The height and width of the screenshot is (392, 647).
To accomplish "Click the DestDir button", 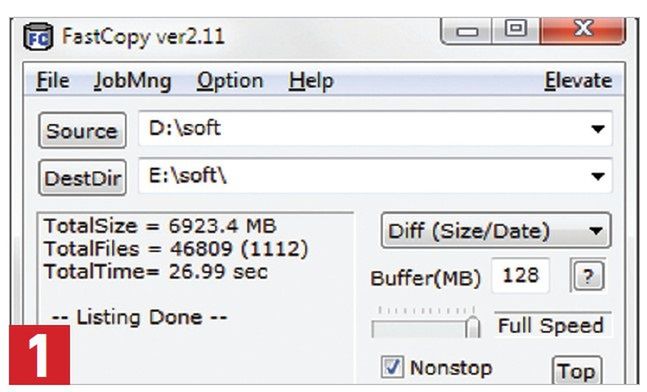I will [x=82, y=178].
